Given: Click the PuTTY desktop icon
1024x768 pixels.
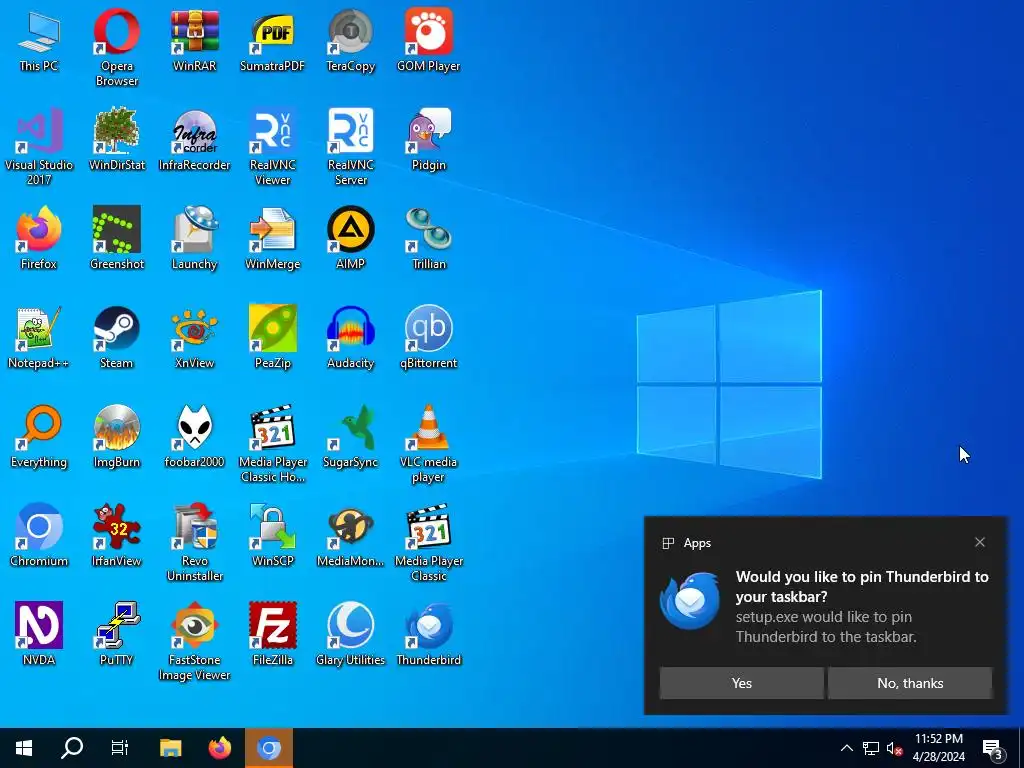Looking at the screenshot, I should point(116,634).
